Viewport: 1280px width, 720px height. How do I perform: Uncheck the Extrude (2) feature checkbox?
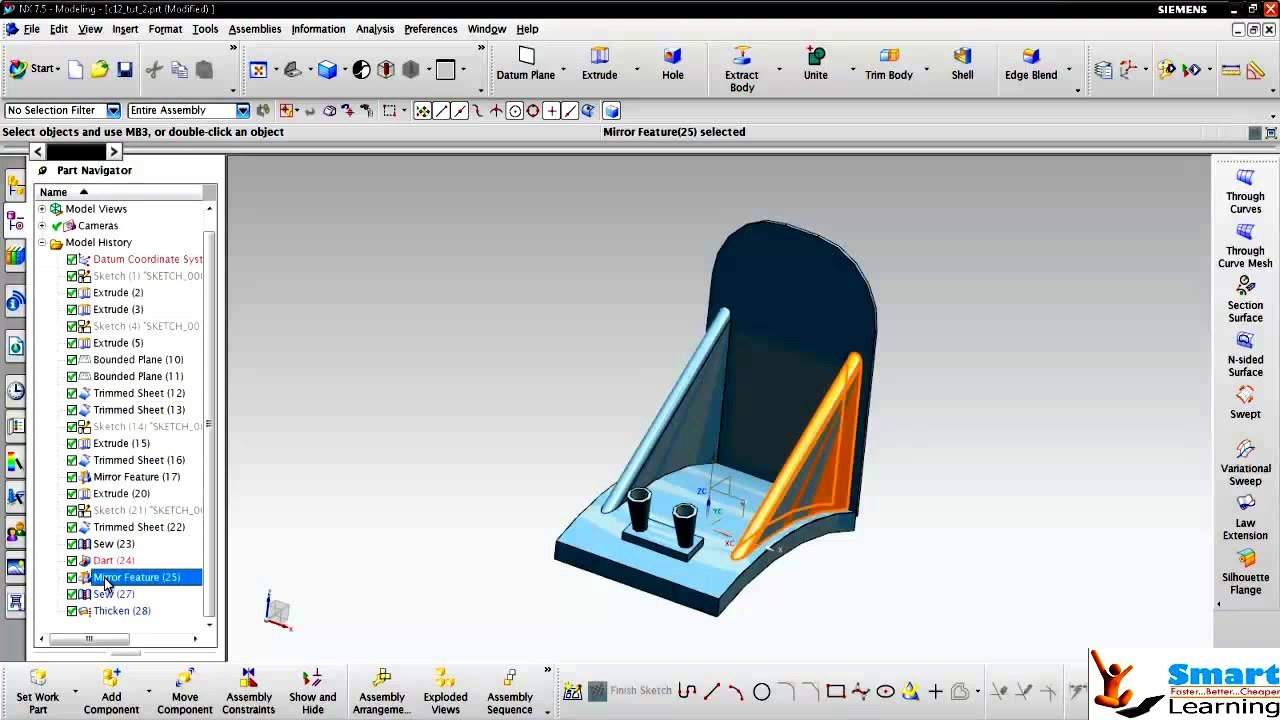point(72,293)
